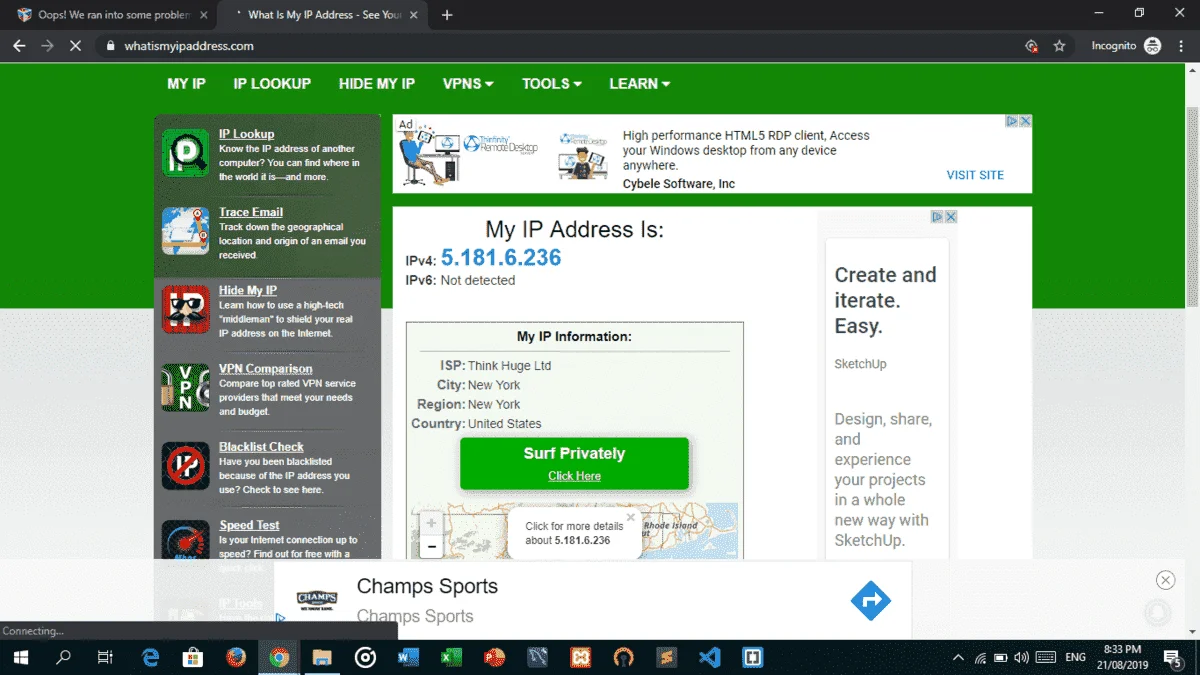
Task: Go to MY IP in the navigation bar
Action: [x=186, y=84]
